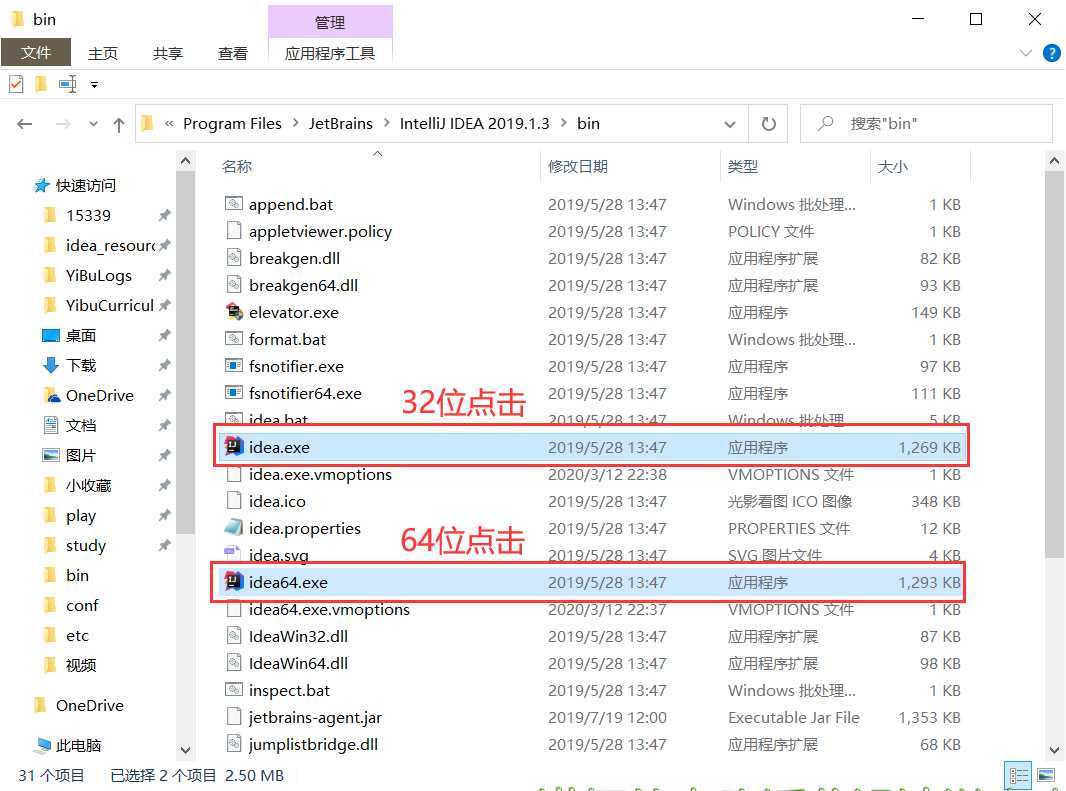Viewport: 1066px width, 791px height.
Task: Select the jumplistbridge.dll file
Action: [313, 744]
